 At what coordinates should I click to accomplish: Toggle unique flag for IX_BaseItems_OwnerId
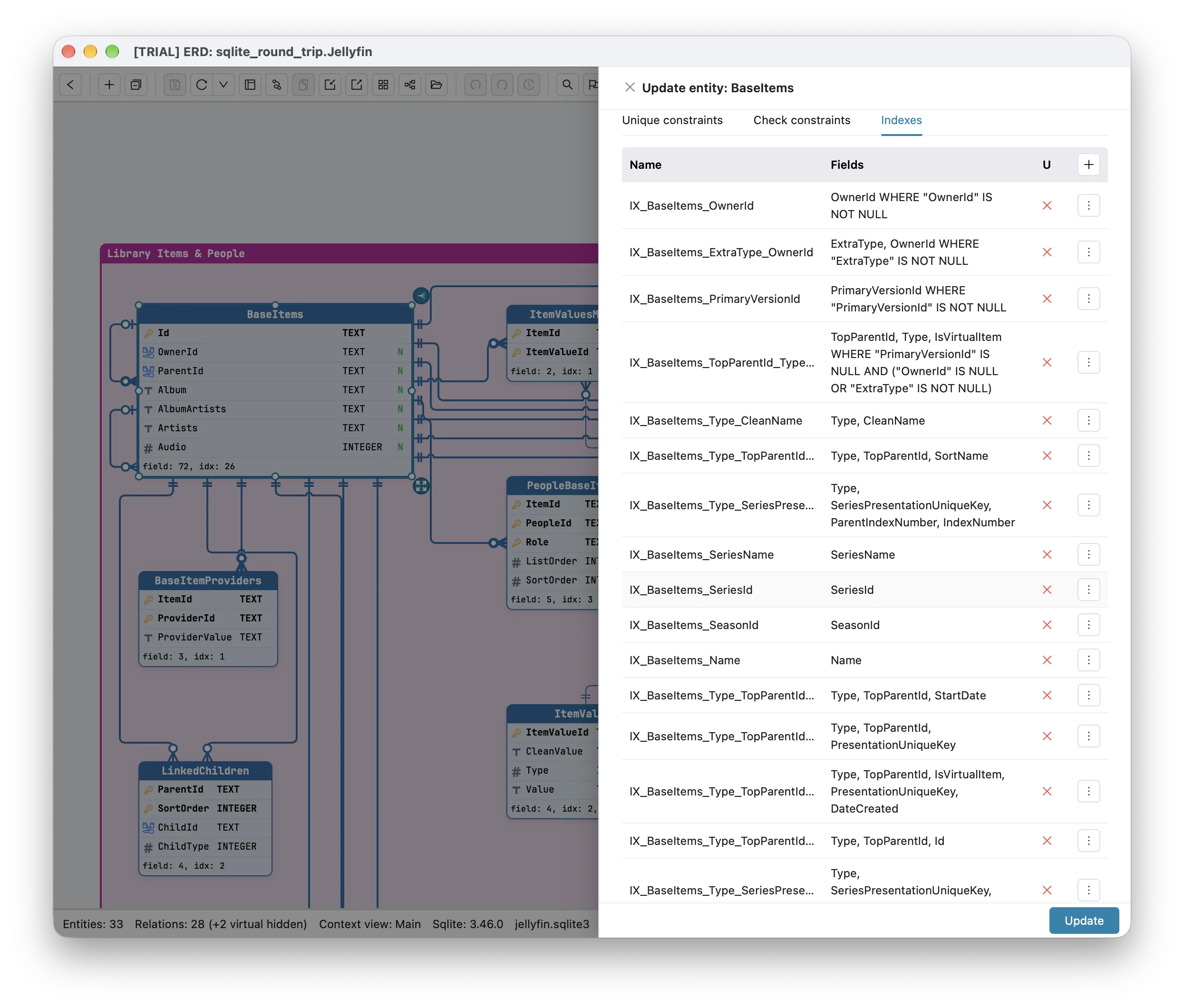click(x=1047, y=206)
